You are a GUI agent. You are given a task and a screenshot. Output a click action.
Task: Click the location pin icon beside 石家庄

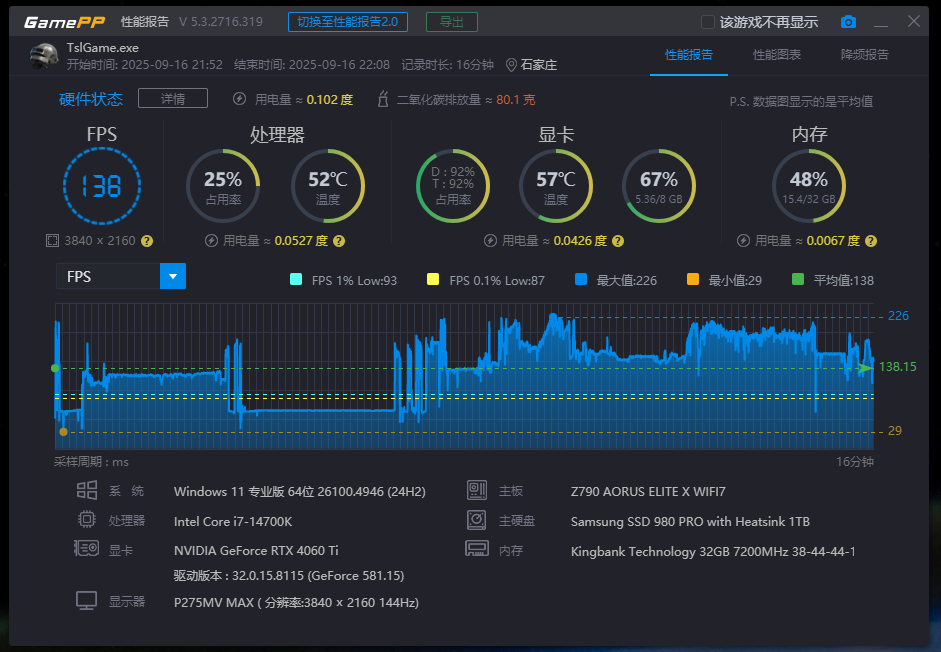click(x=511, y=65)
